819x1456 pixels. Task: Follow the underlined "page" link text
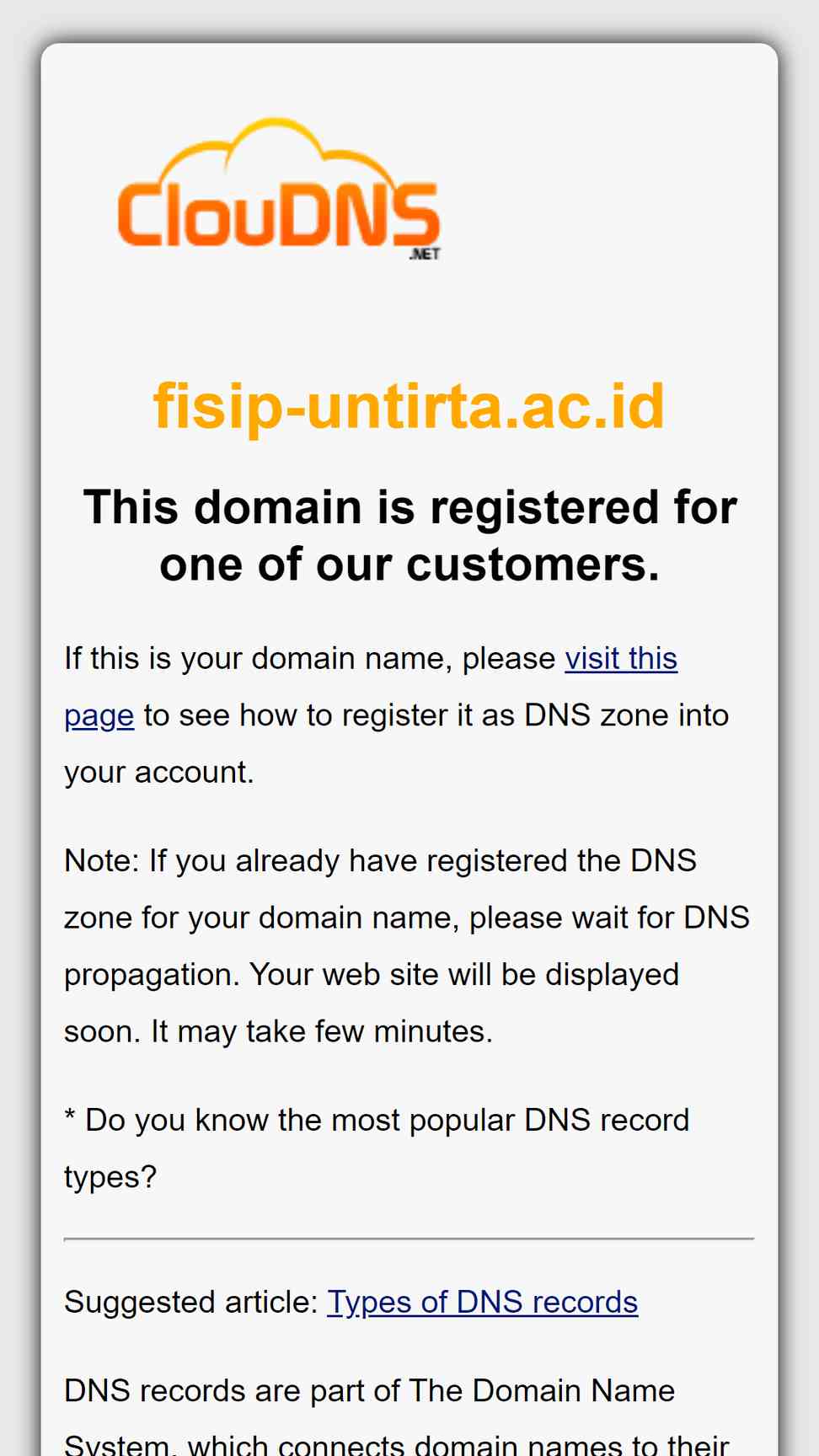point(99,715)
